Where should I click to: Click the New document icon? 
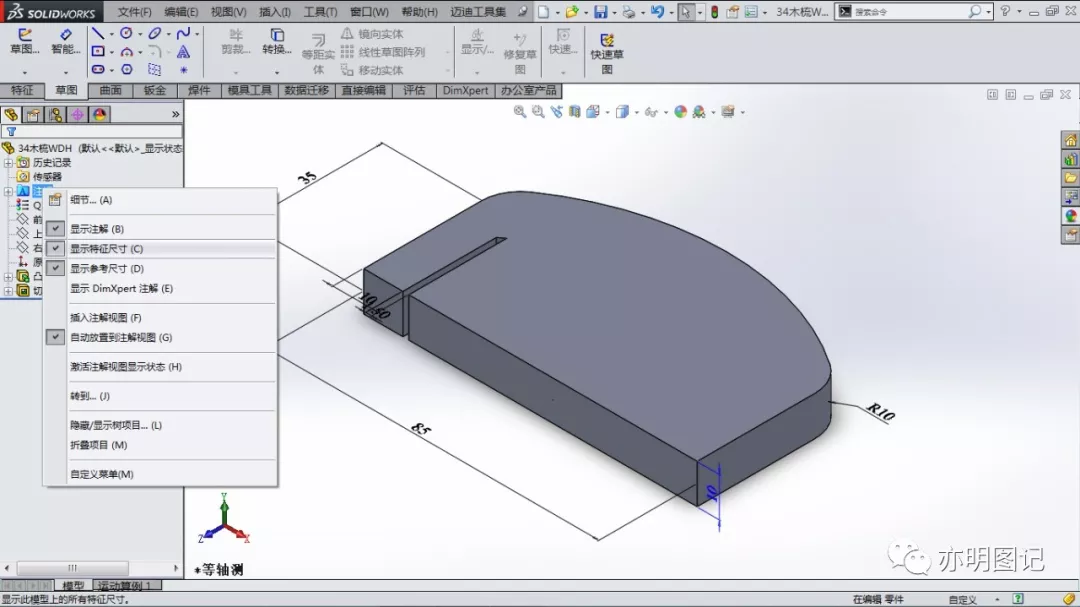(543, 12)
